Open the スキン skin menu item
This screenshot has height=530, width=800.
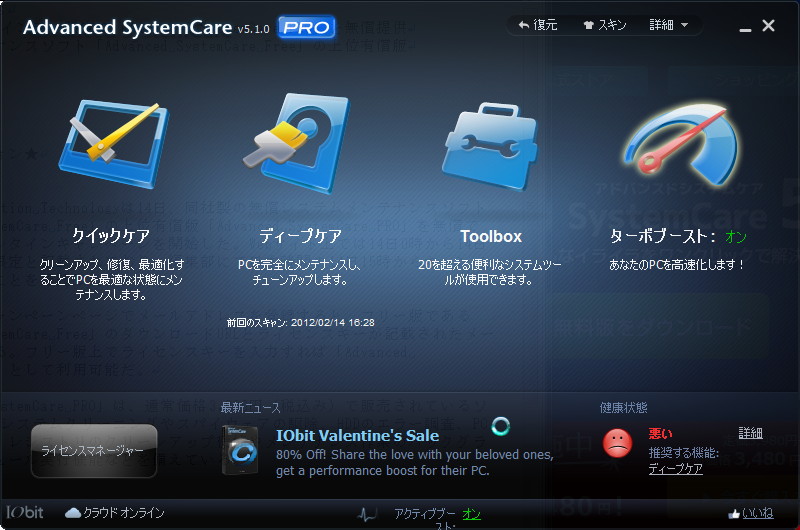(x=605, y=24)
